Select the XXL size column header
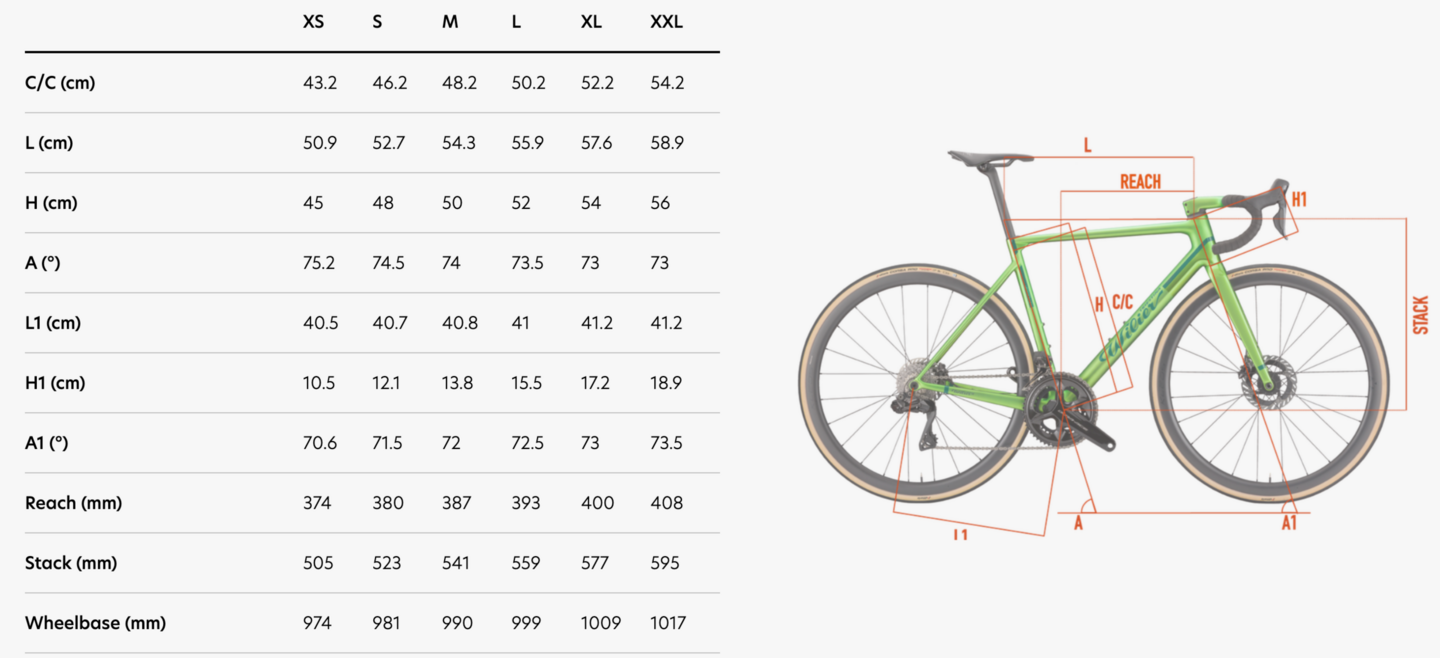The image size is (1440, 658). pos(666,22)
